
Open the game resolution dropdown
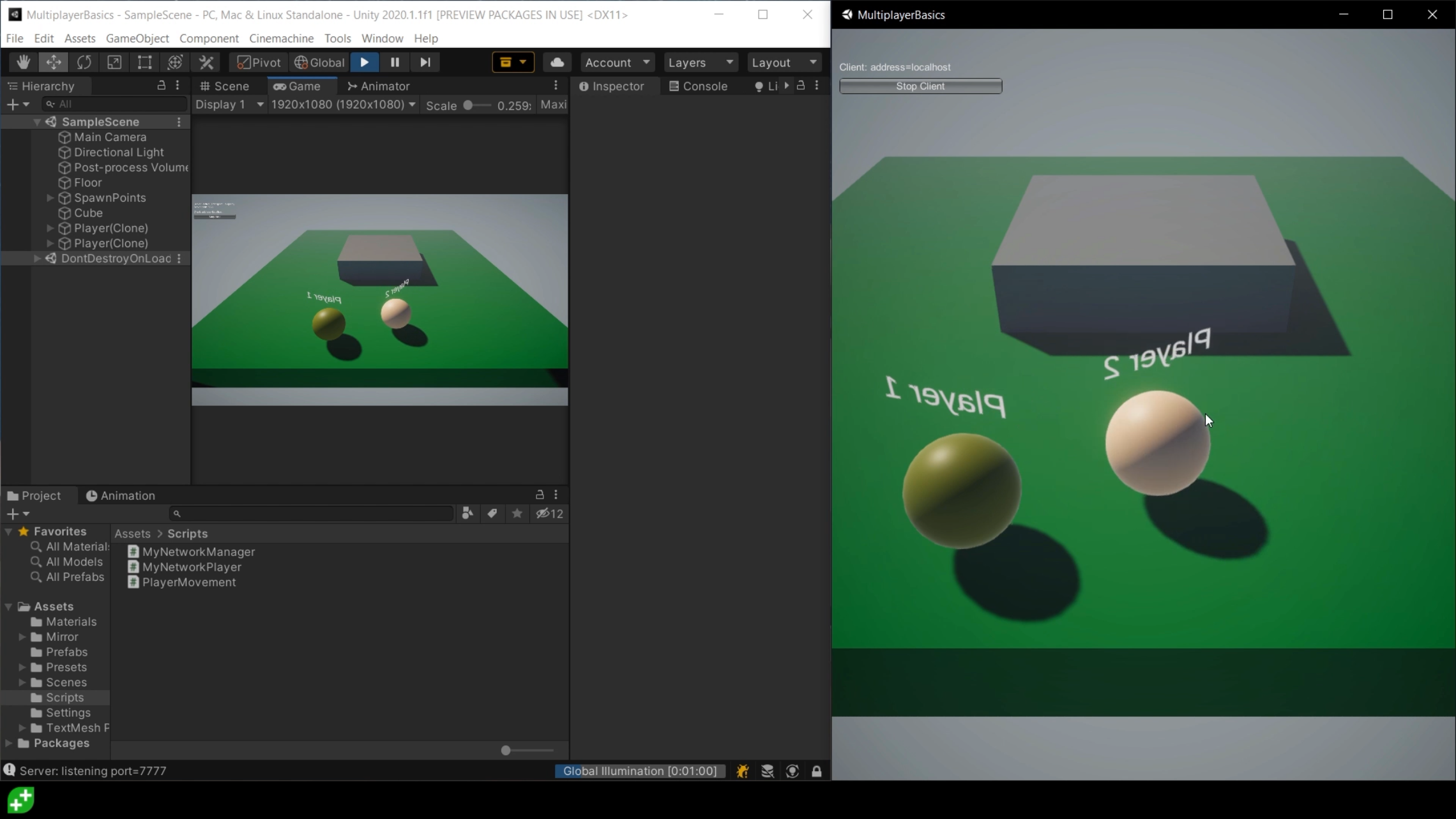[x=343, y=105]
